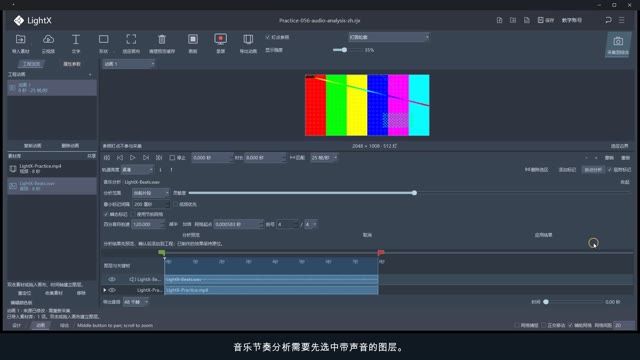640x360 pixels.
Task: Toggle the grid snap checkbox in status bar
Action: (x=517, y=325)
